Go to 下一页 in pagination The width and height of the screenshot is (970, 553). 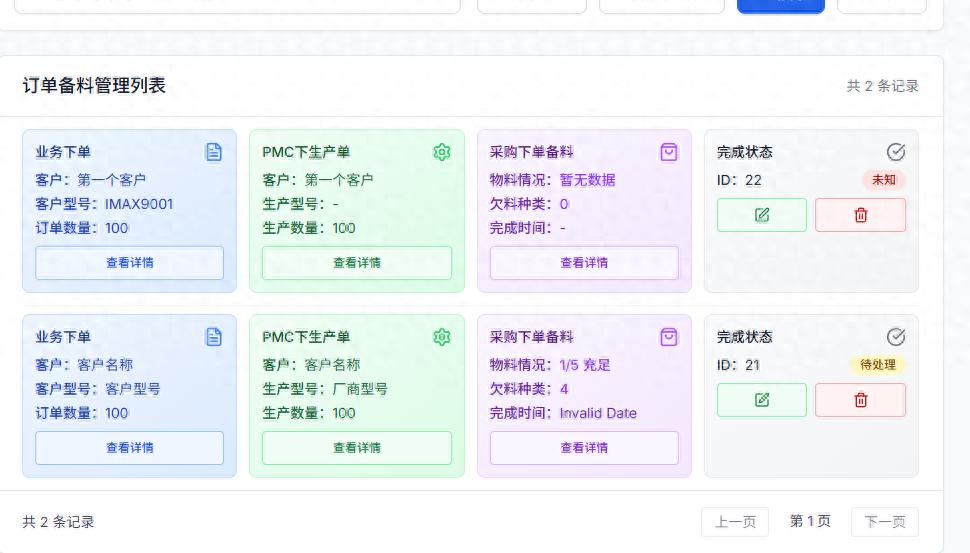[x=884, y=522]
